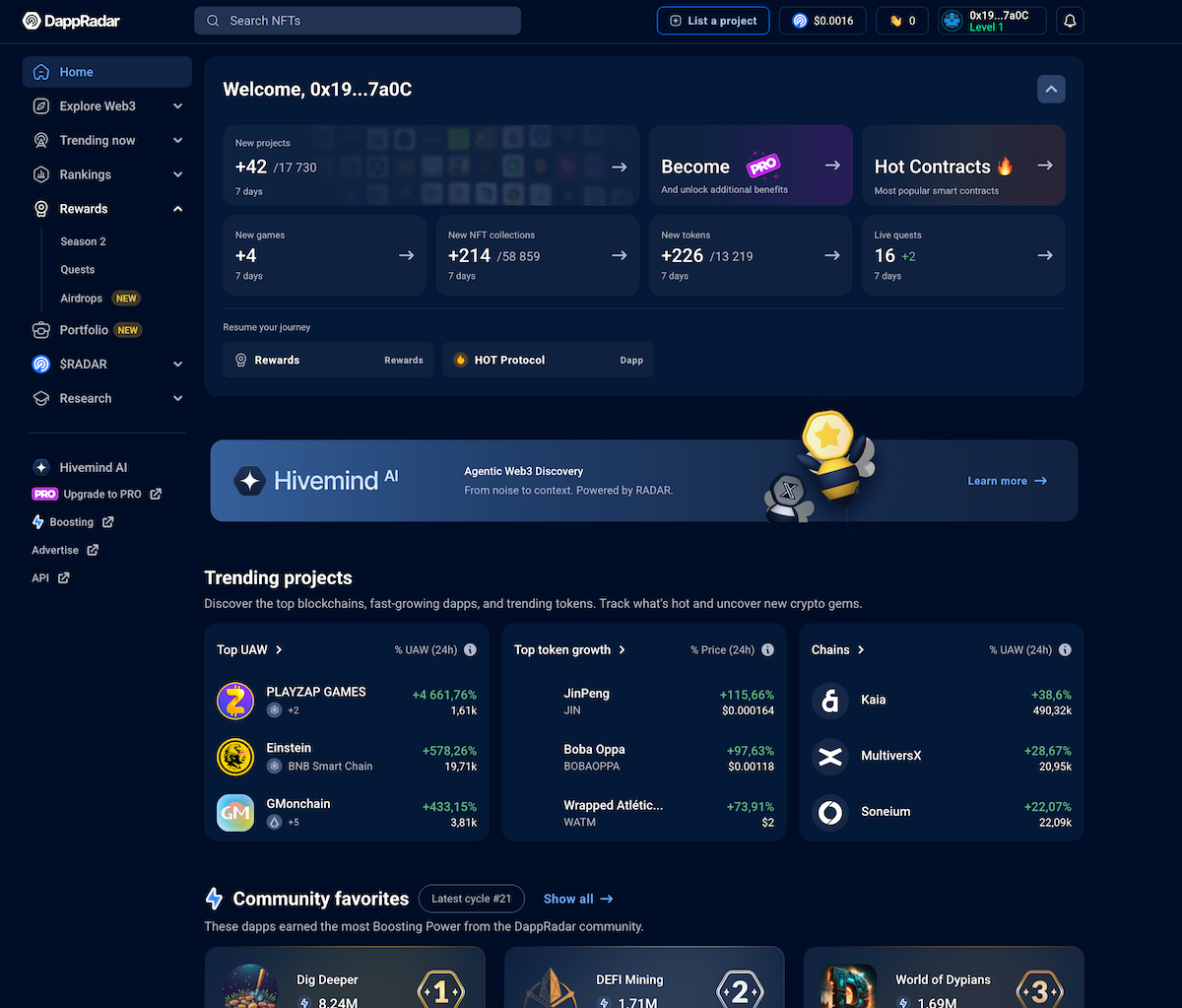Click info icon in Chains panel
Screen dimensions: 1182x1008
point(1065,650)
